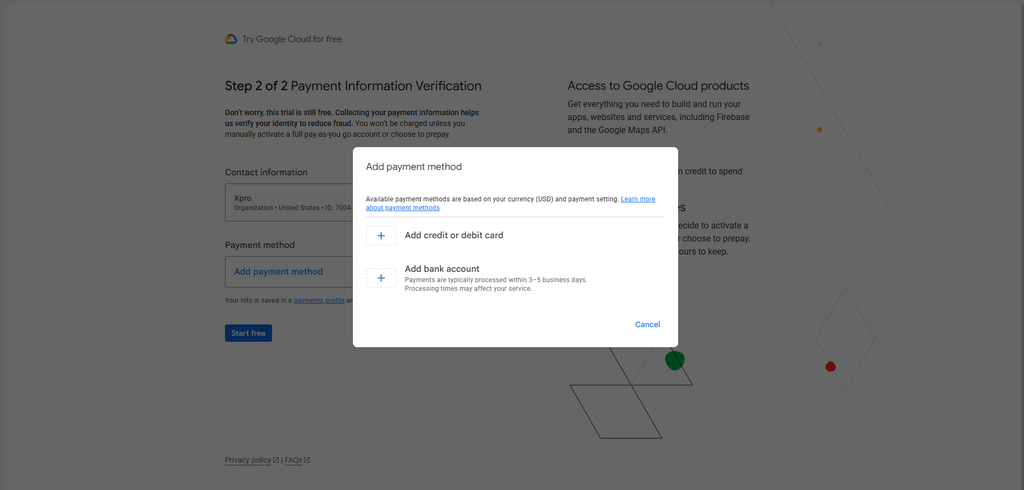Click plus icon for credit or debit card
The height and width of the screenshot is (490, 1024).
(381, 236)
